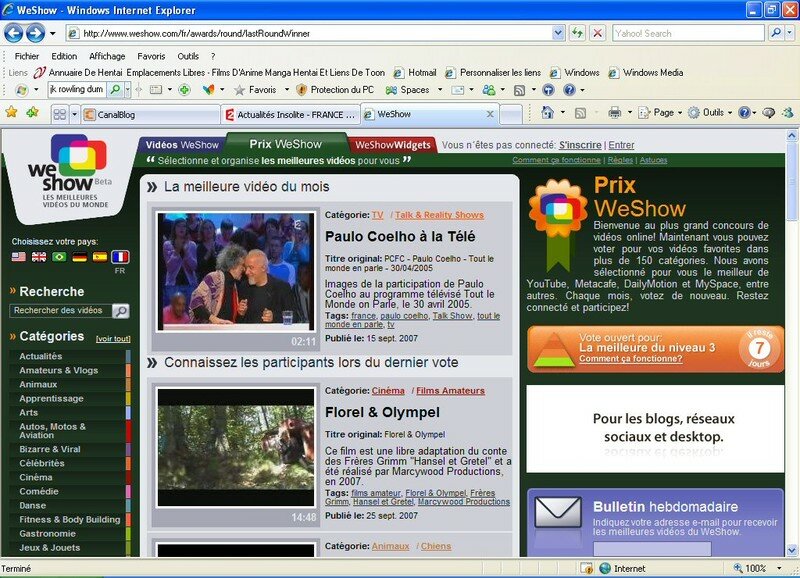Open the Affichage menu
800x578 pixels.
click(107, 56)
